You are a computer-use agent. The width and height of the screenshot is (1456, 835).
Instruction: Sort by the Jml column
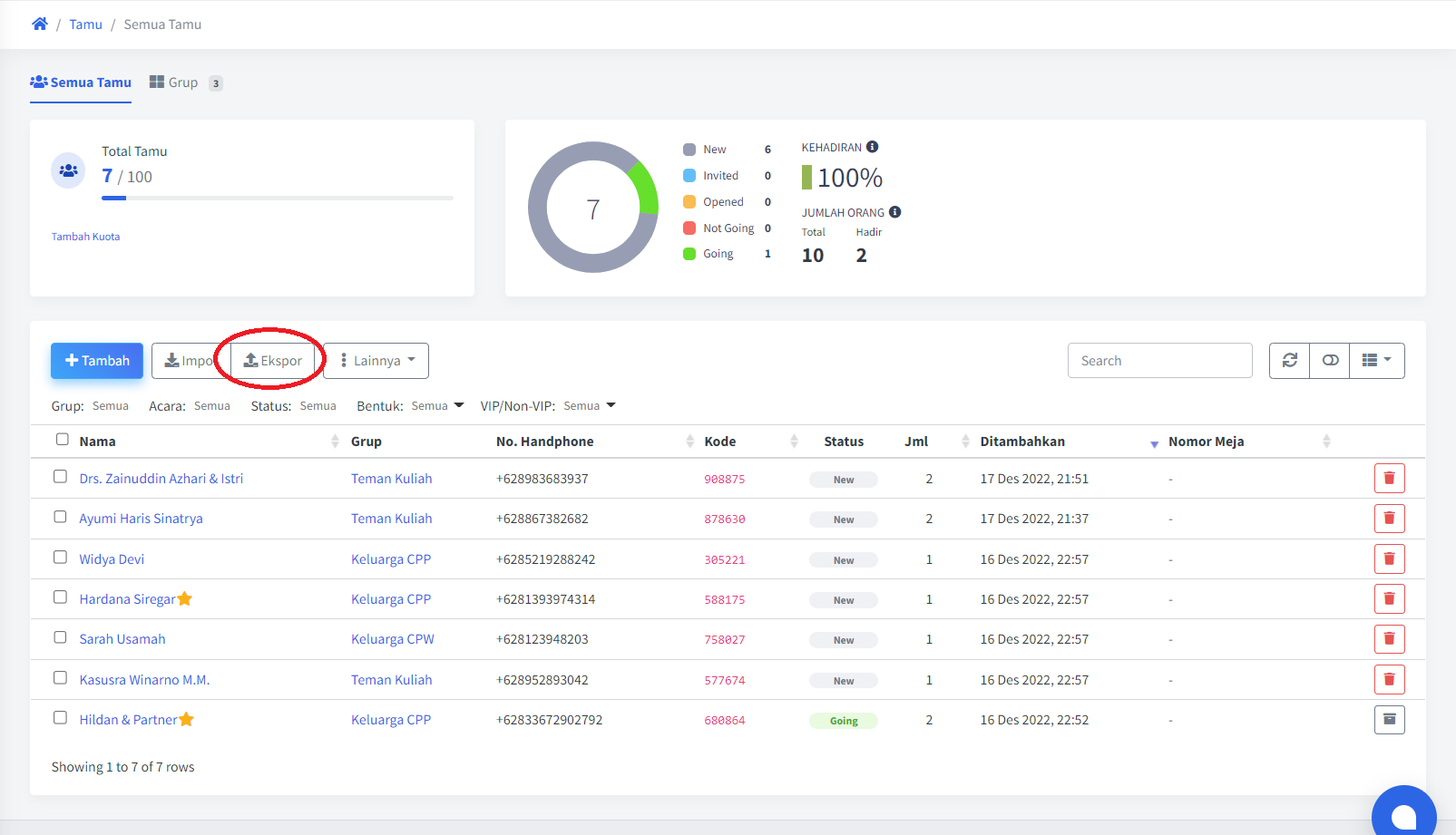pos(937,442)
